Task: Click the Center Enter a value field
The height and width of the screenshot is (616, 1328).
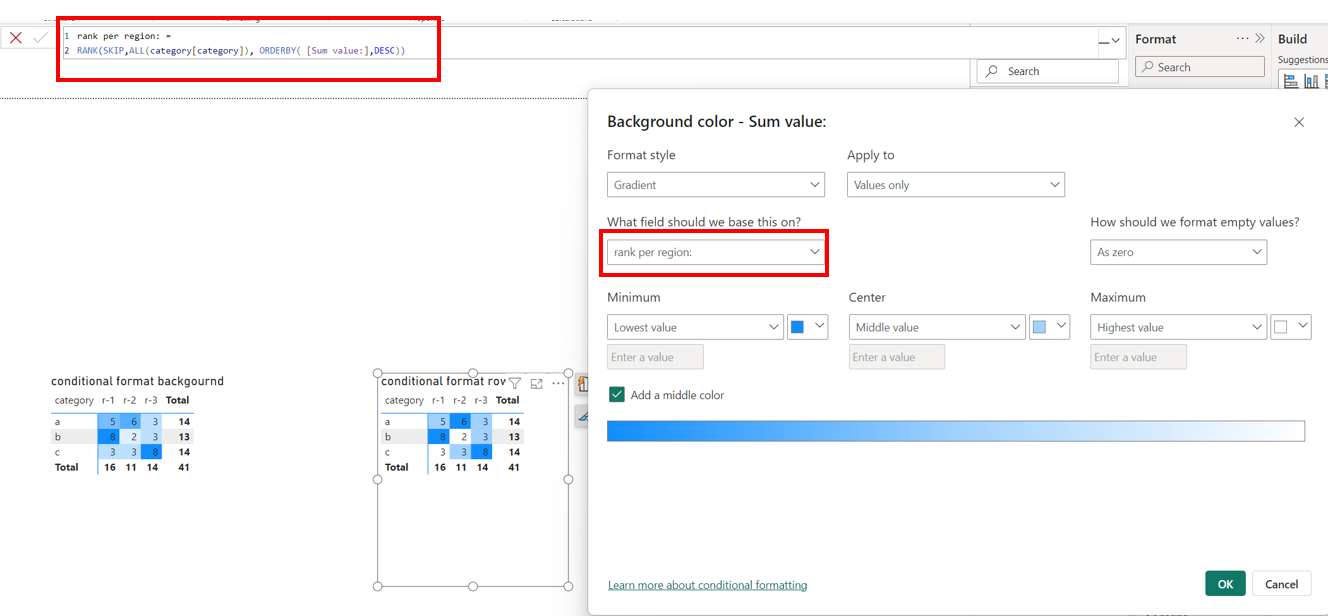Action: tap(897, 357)
